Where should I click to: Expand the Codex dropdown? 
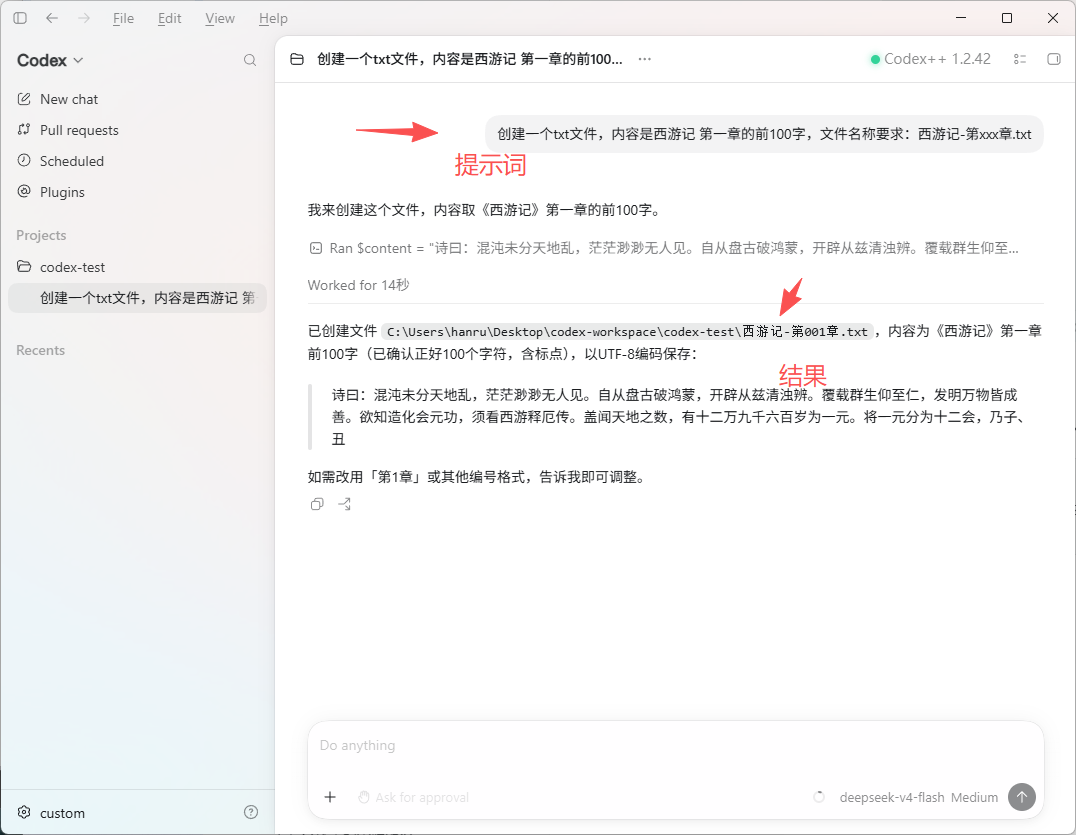[x=49, y=60]
